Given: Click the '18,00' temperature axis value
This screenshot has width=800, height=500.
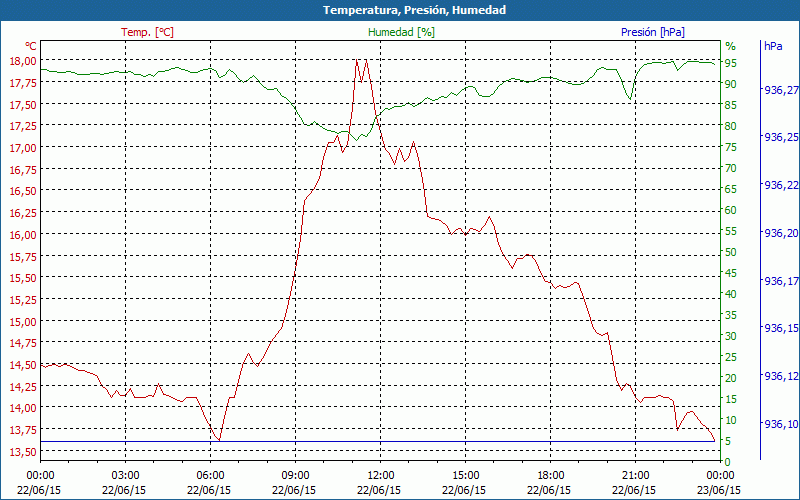Looking at the screenshot, I should click(x=23, y=61).
